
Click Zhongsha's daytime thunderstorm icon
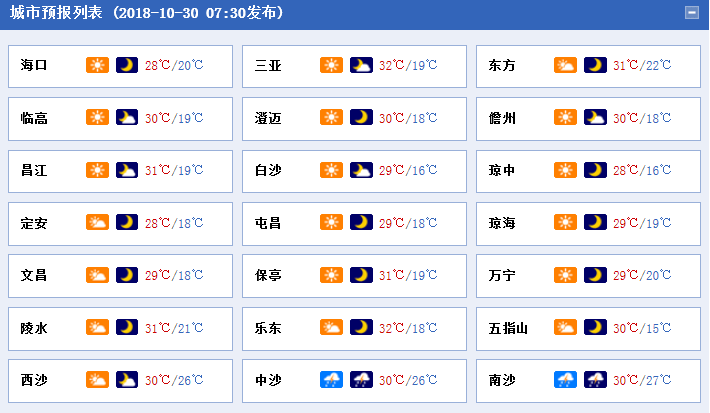(x=331, y=380)
